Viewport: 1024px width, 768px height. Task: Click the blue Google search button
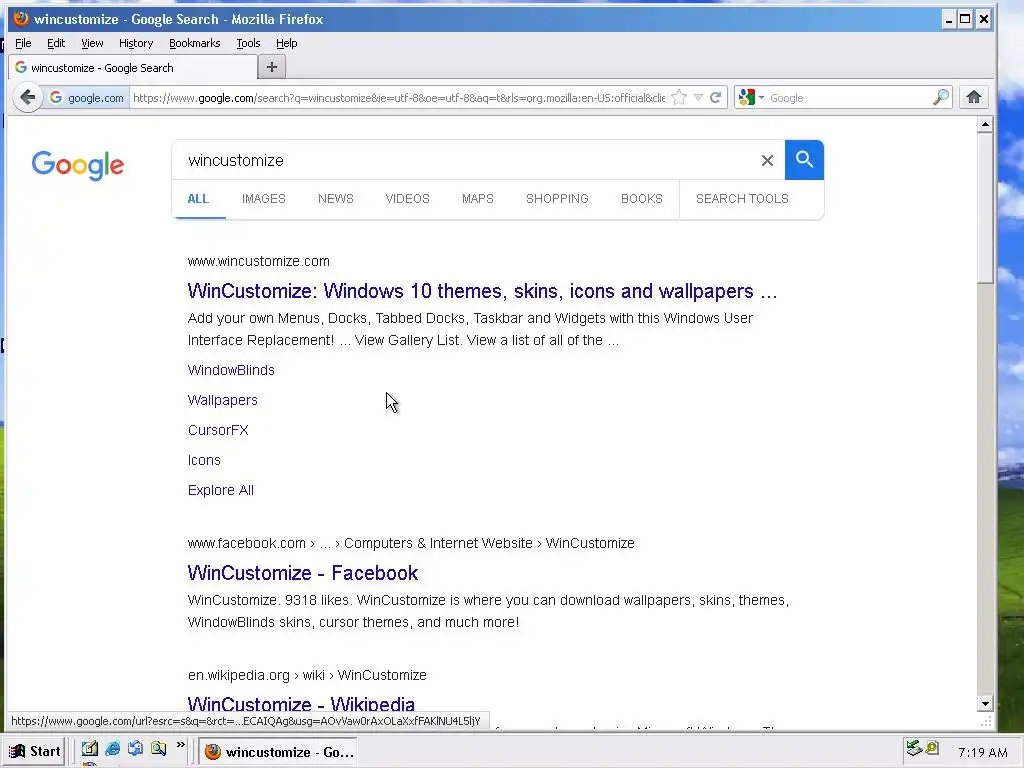pos(804,160)
